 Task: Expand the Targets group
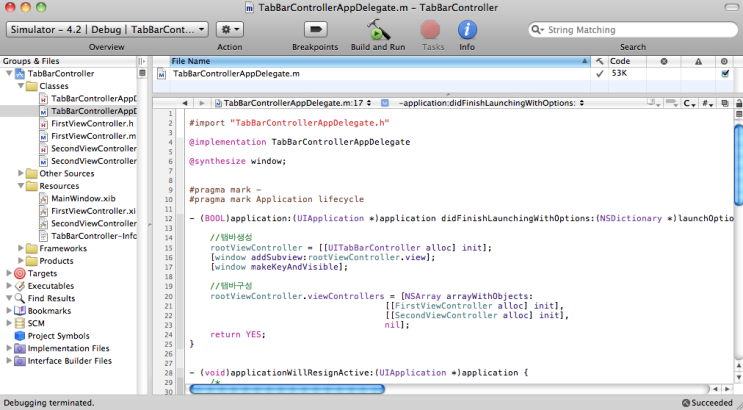(x=9, y=273)
